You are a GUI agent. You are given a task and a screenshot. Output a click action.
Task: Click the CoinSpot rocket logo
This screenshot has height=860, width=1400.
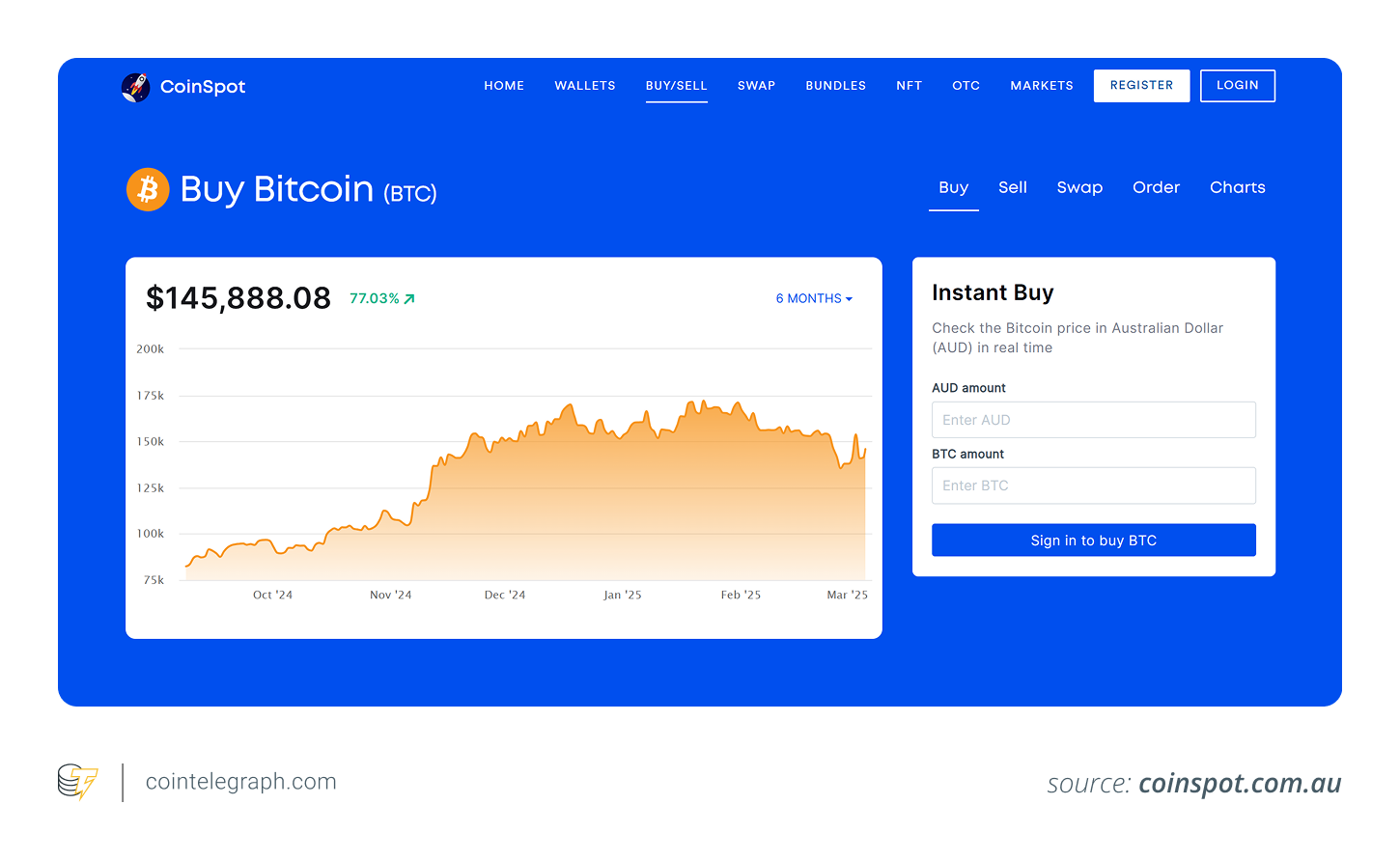coord(137,86)
